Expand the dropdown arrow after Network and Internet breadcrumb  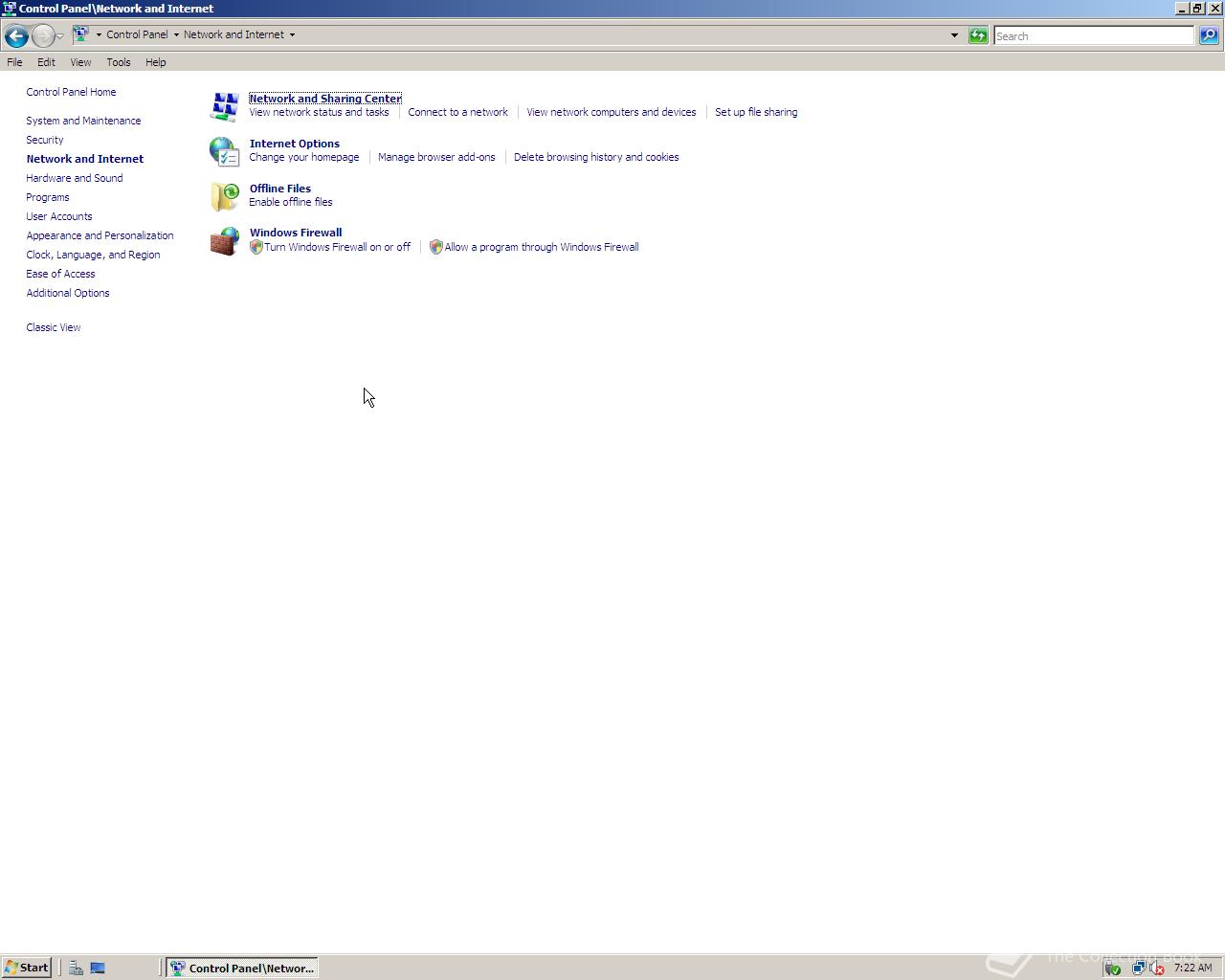[292, 34]
